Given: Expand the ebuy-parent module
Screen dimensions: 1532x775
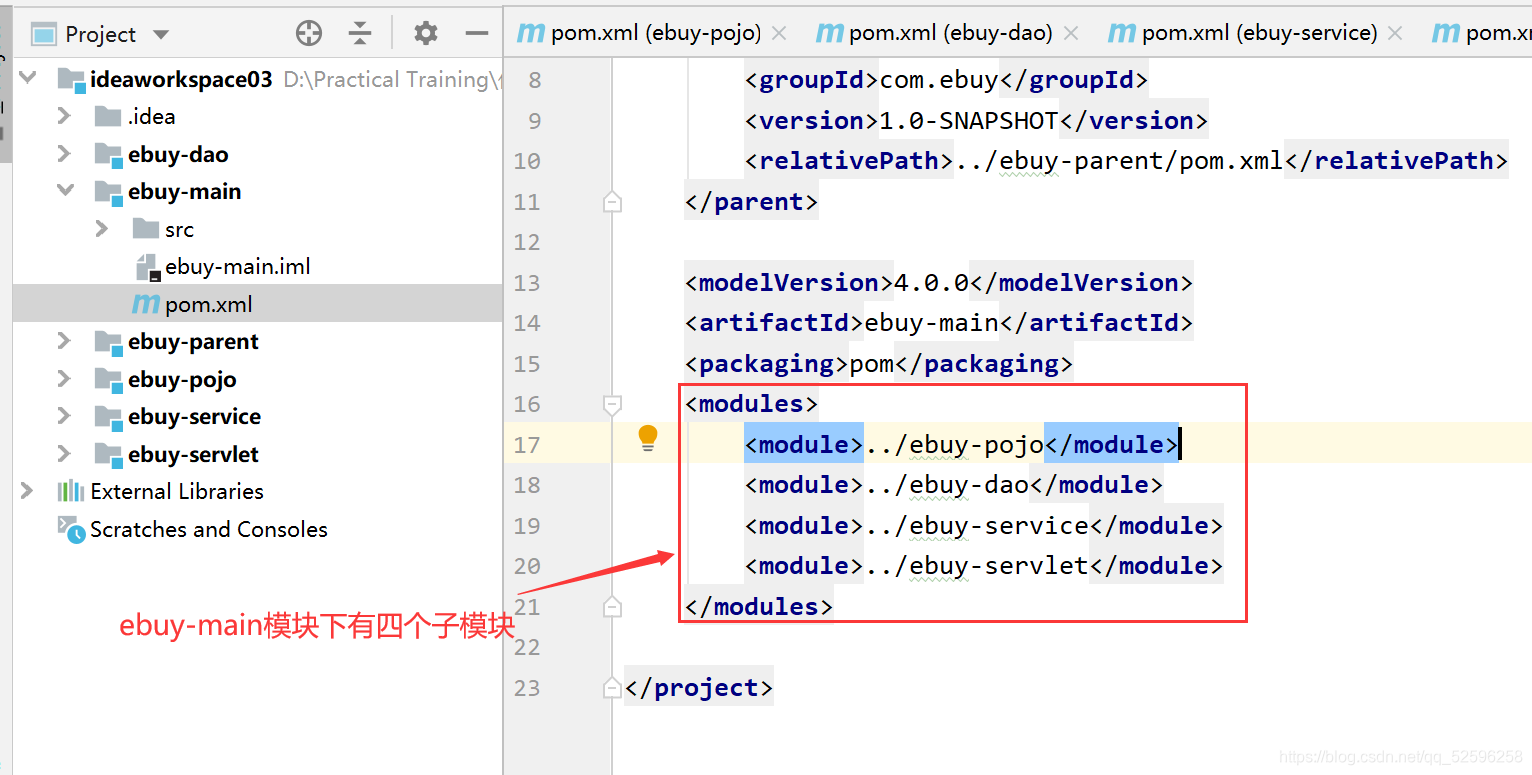Looking at the screenshot, I should (64, 341).
